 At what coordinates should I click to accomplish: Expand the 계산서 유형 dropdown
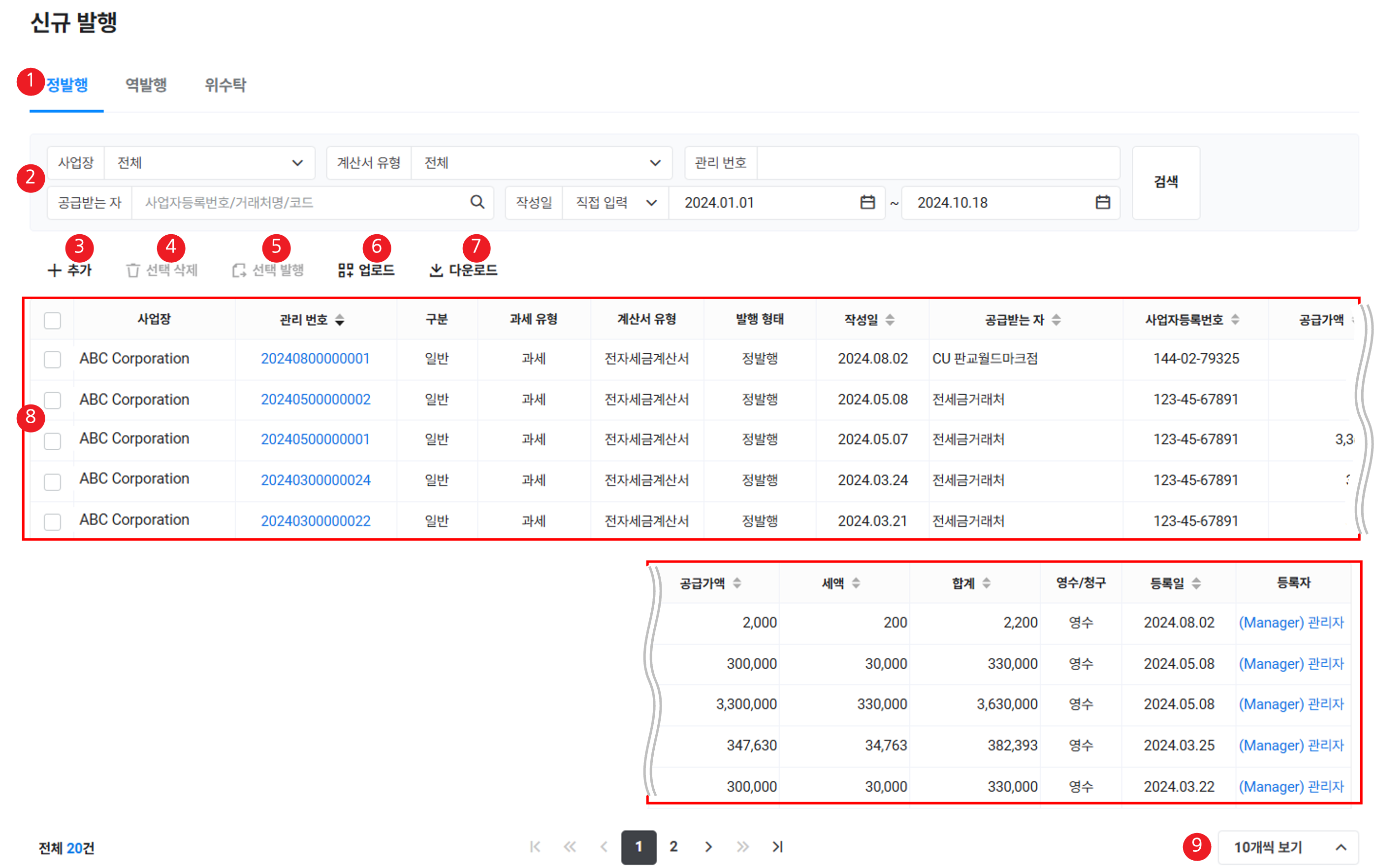541,163
